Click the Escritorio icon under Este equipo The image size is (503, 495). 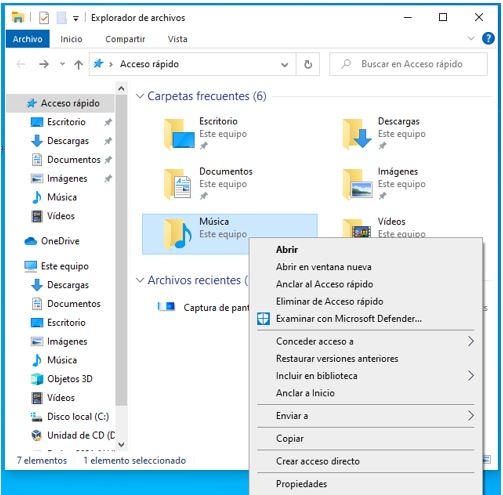point(37,323)
